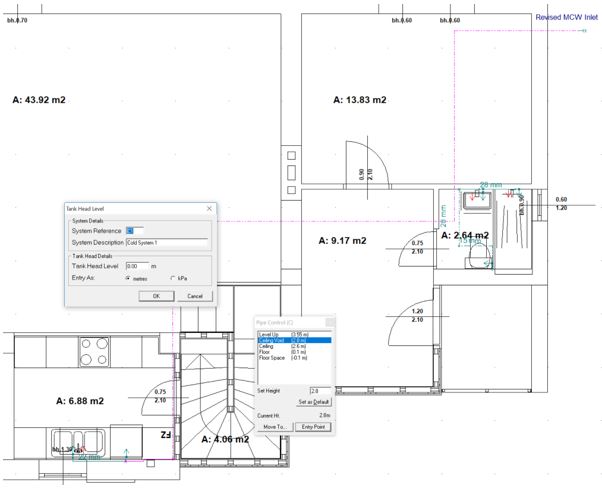Click the toilet symbol in bathroom
The image size is (602, 489).
[478, 256]
